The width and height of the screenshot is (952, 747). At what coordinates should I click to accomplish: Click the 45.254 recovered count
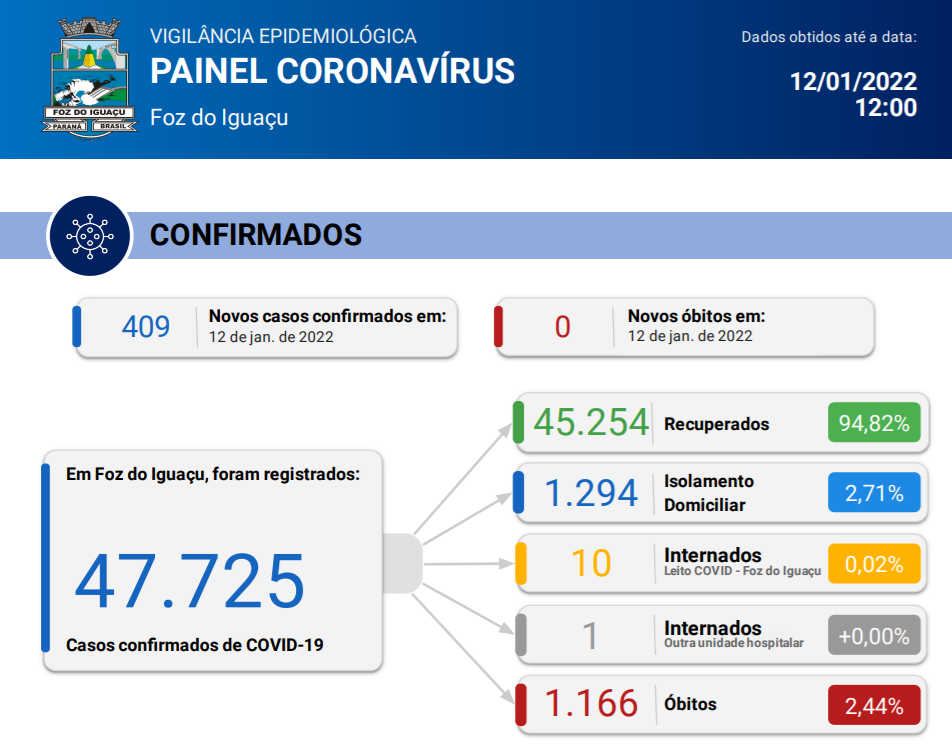(591, 422)
